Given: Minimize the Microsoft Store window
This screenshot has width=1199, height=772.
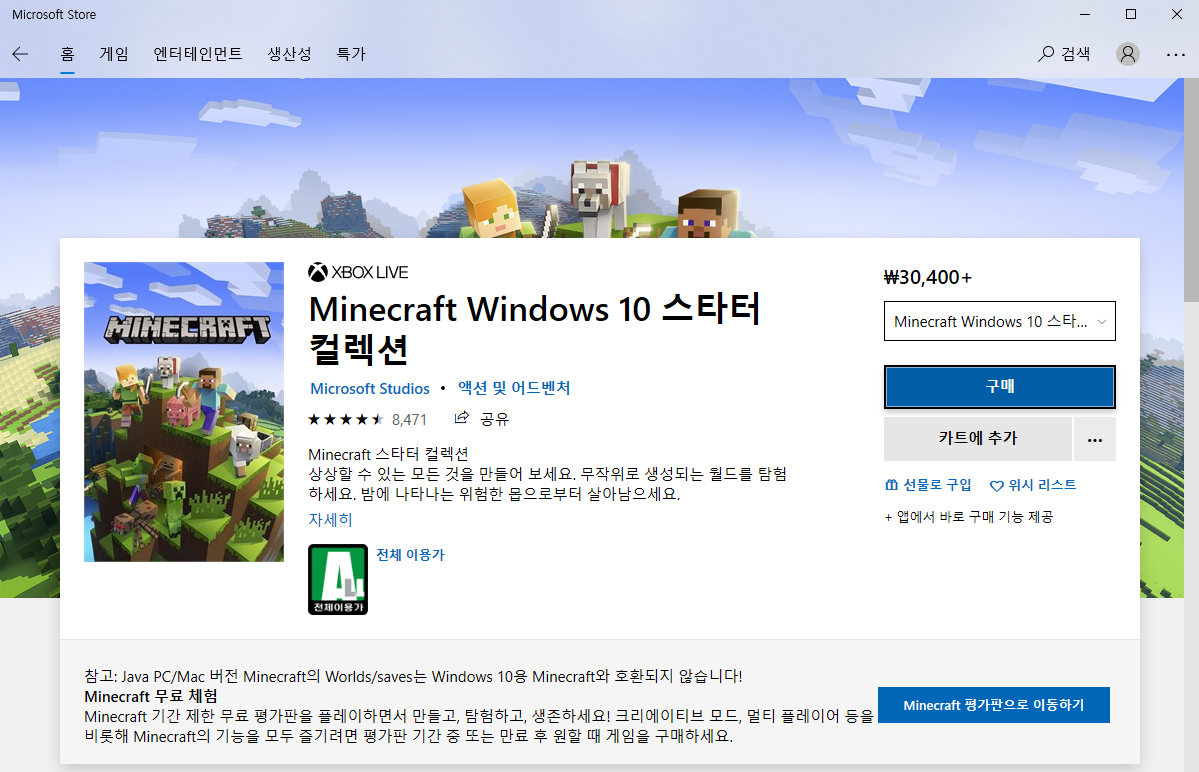Looking at the screenshot, I should 1085,14.
